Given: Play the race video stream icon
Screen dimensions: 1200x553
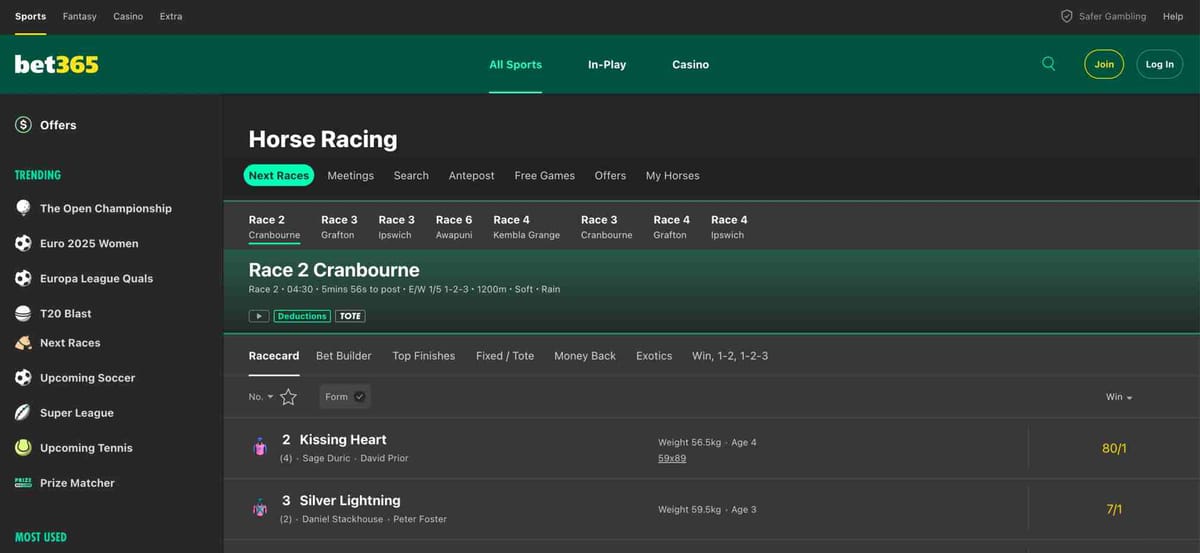Looking at the screenshot, I should pos(258,316).
